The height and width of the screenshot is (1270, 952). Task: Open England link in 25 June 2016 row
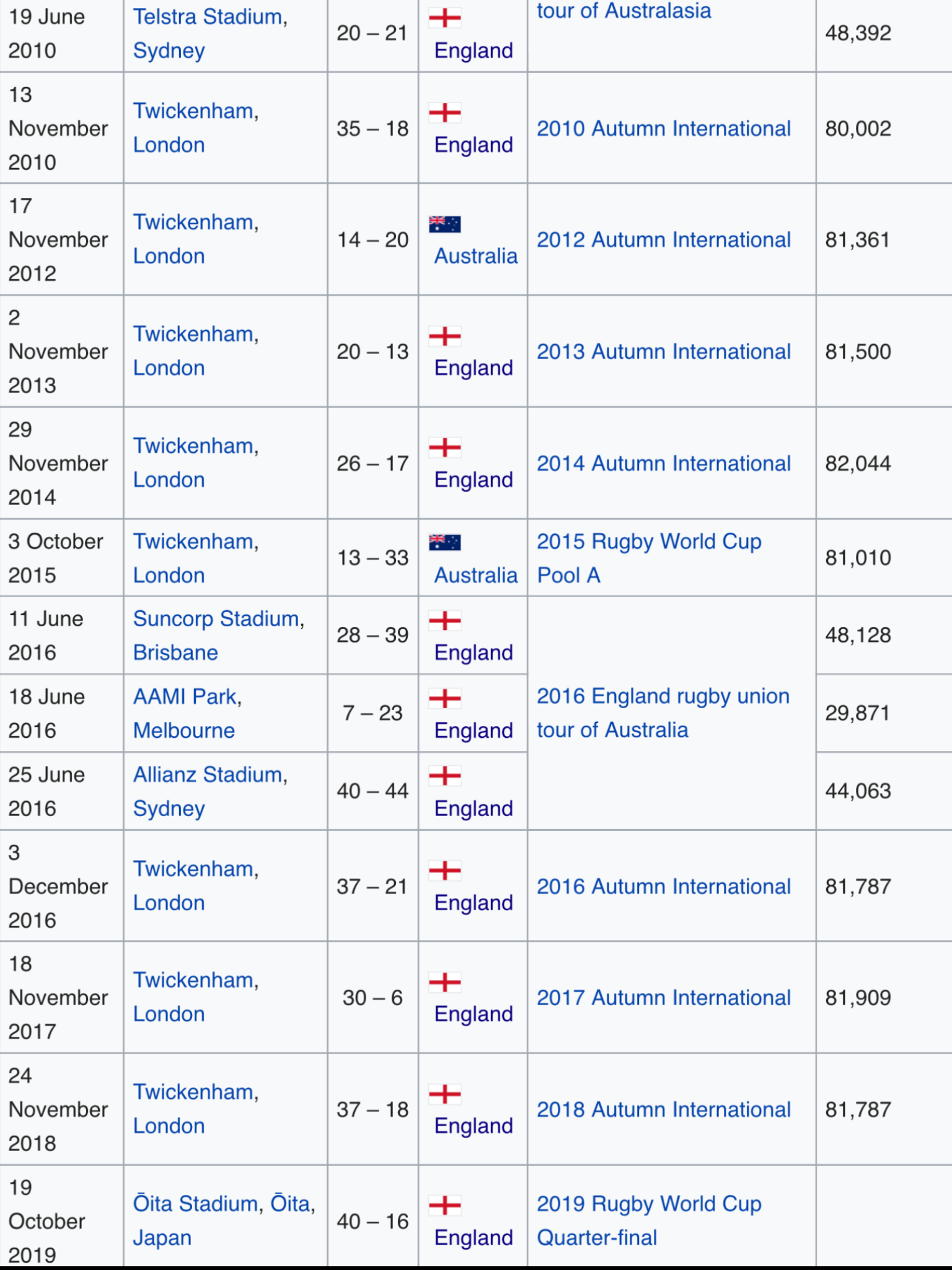tap(474, 808)
